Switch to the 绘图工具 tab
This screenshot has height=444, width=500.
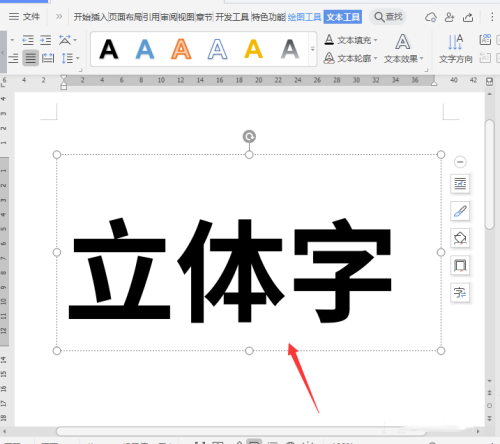coord(304,17)
